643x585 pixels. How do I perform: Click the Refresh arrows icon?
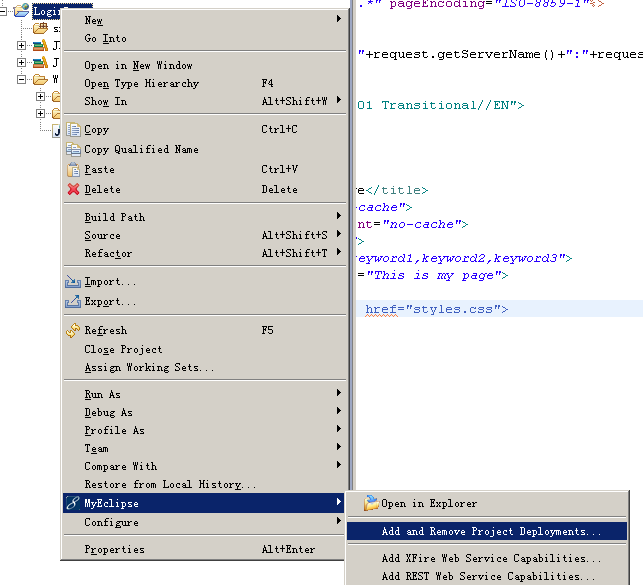73,330
